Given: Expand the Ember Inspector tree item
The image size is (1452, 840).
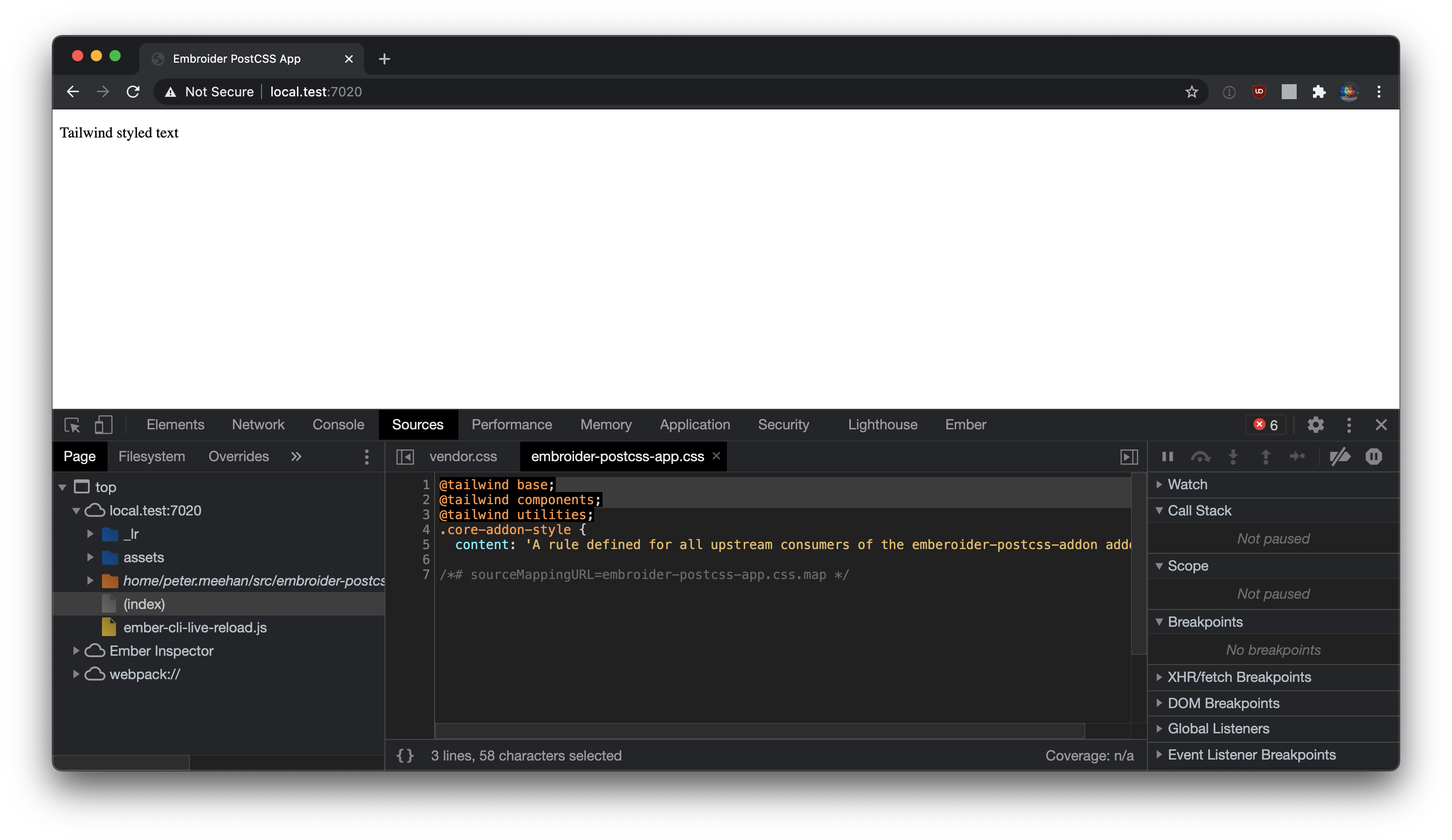Looking at the screenshot, I should coord(77,651).
